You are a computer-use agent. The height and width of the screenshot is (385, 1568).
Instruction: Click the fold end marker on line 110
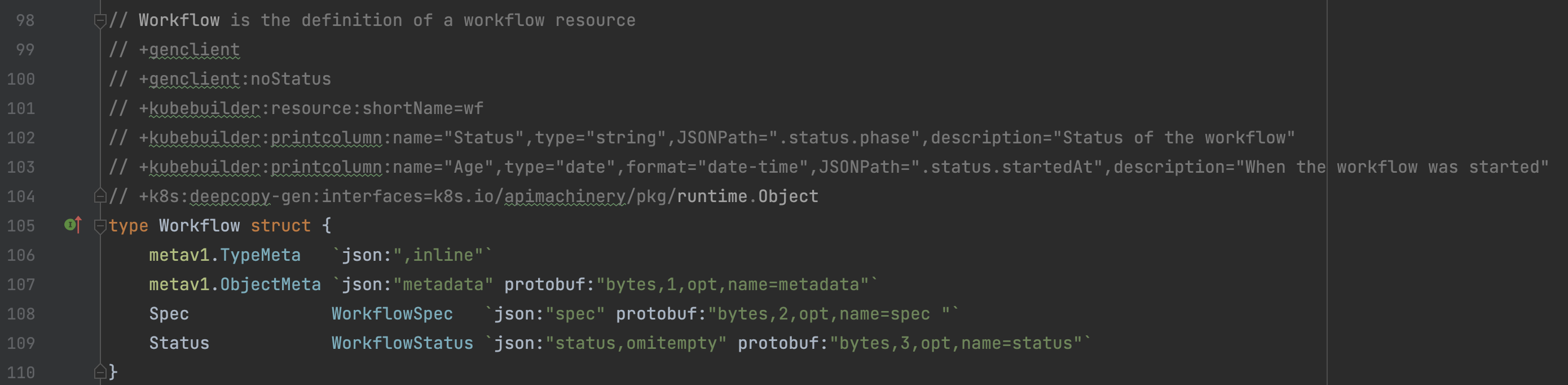[x=100, y=371]
